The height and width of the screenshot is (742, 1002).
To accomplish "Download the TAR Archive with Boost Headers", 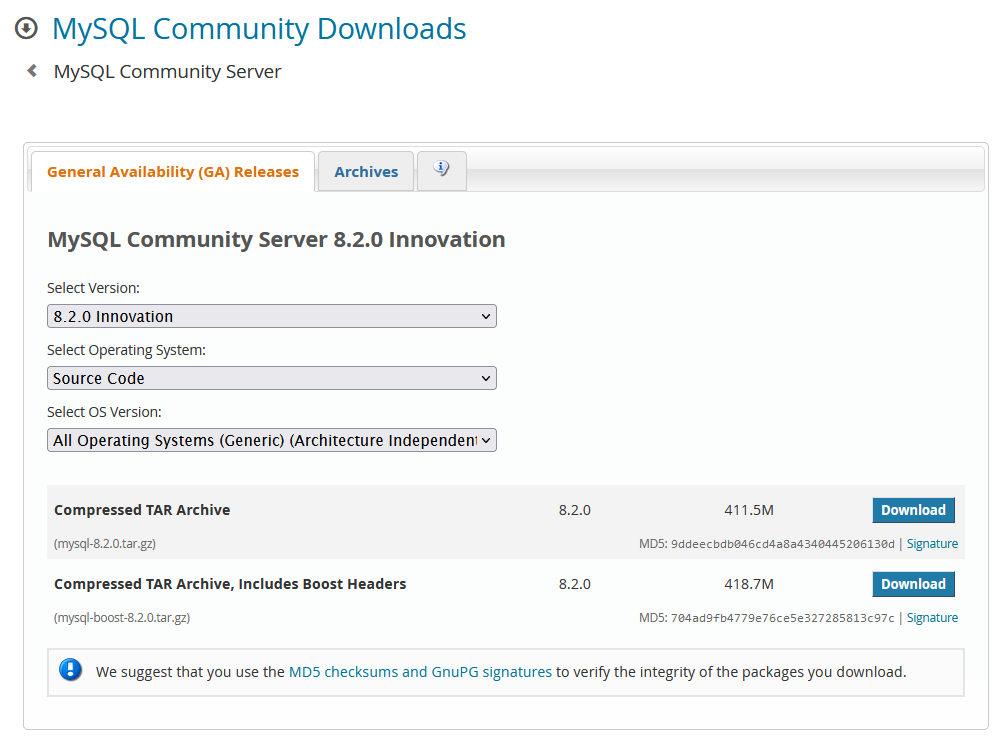I will pos(913,584).
